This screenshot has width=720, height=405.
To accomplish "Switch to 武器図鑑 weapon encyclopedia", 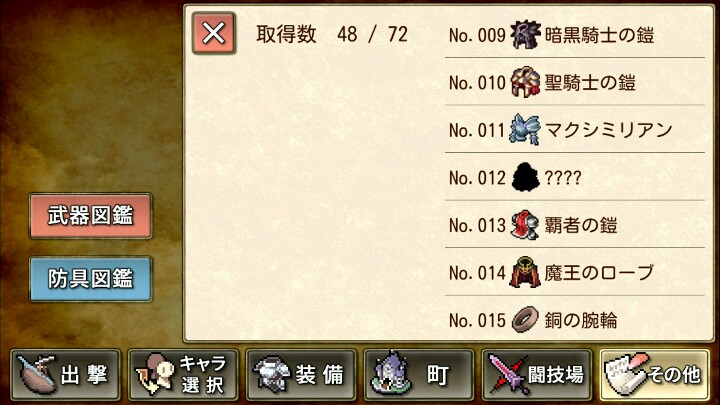I will coord(90,216).
